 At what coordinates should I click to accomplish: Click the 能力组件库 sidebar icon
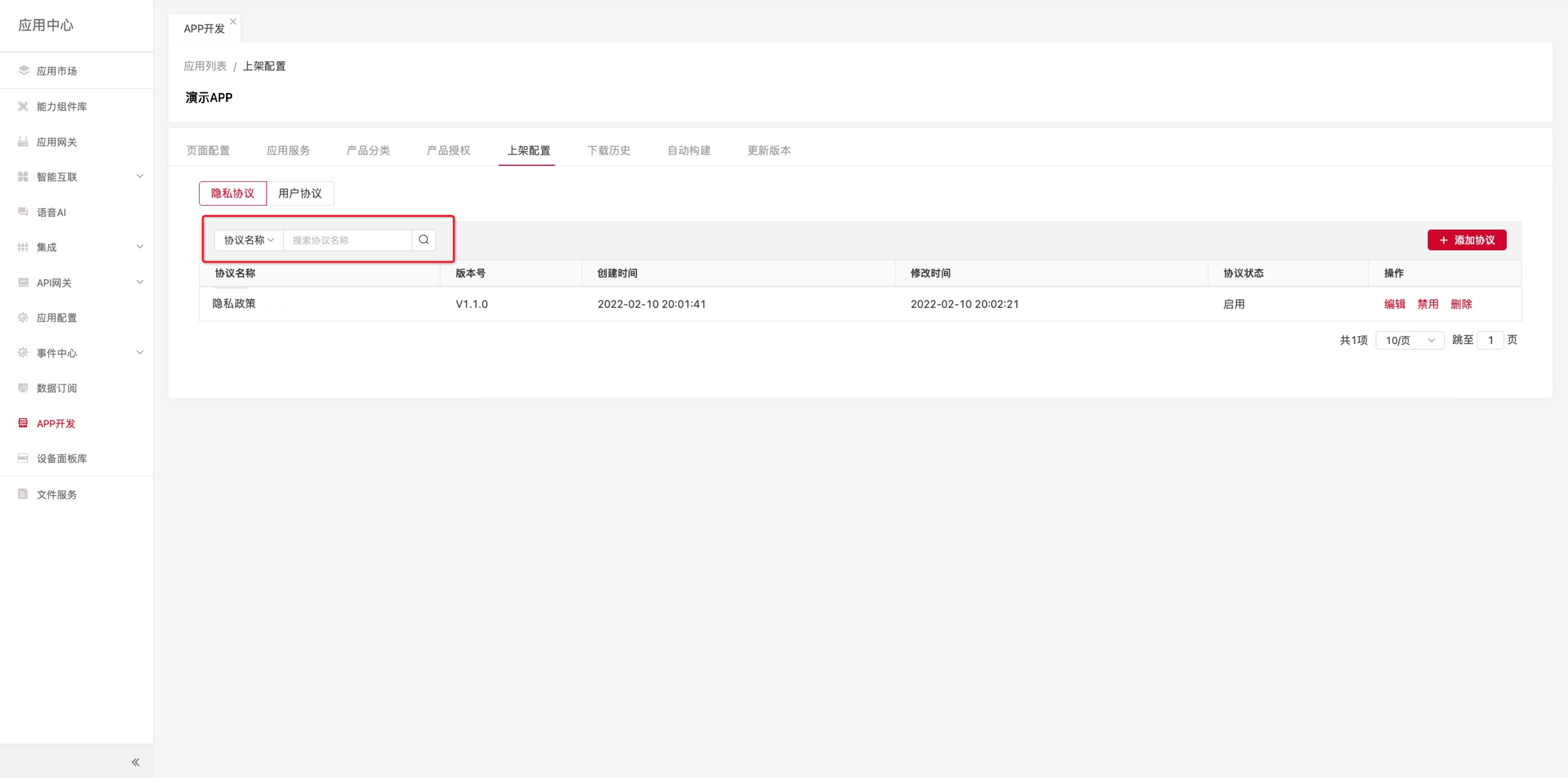(x=24, y=107)
